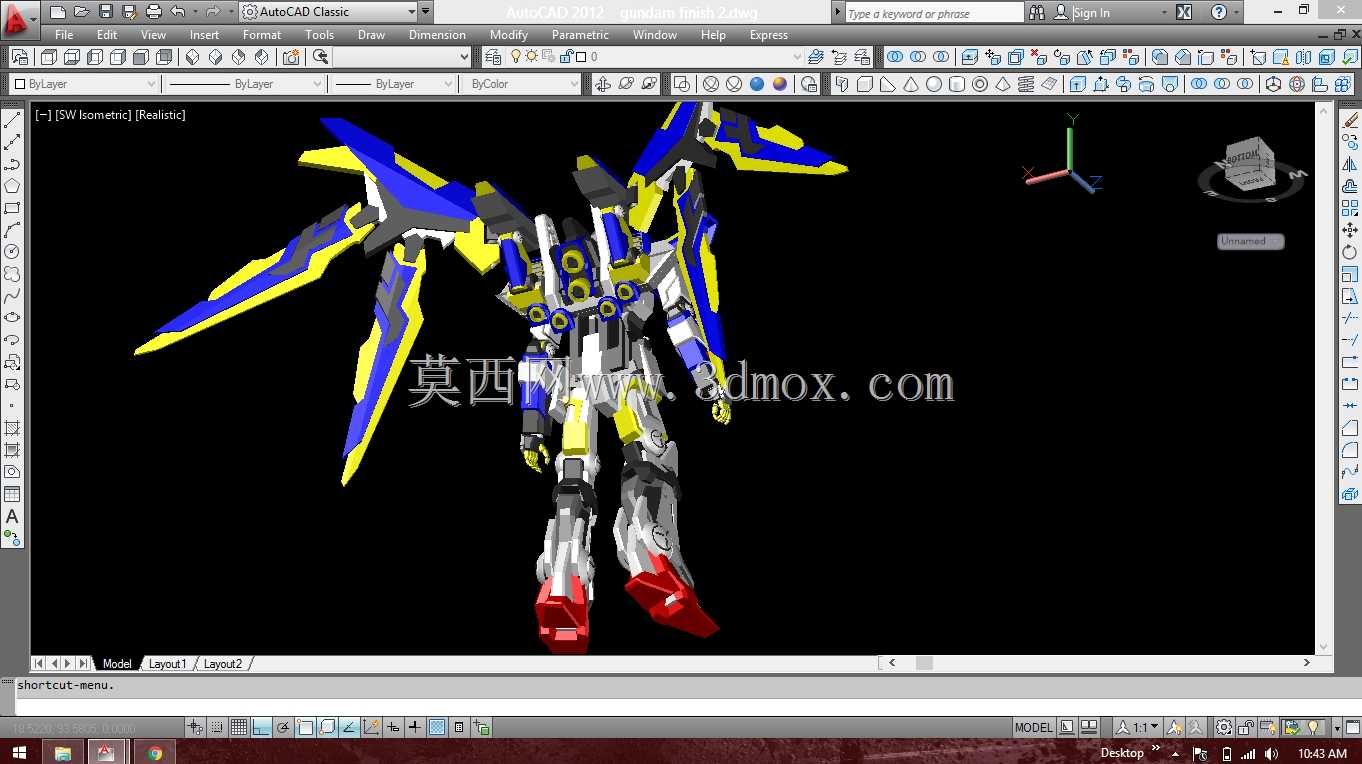Open the Parametric menu

[580, 35]
